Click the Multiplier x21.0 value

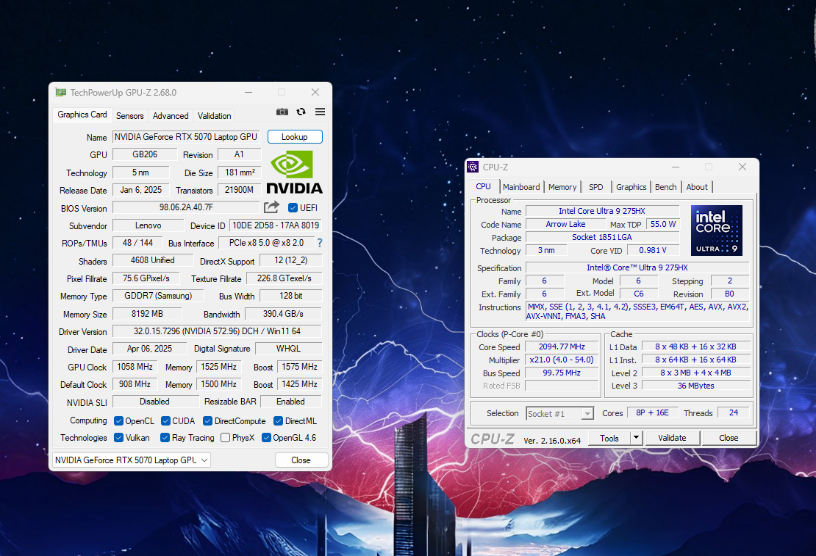coord(562,360)
